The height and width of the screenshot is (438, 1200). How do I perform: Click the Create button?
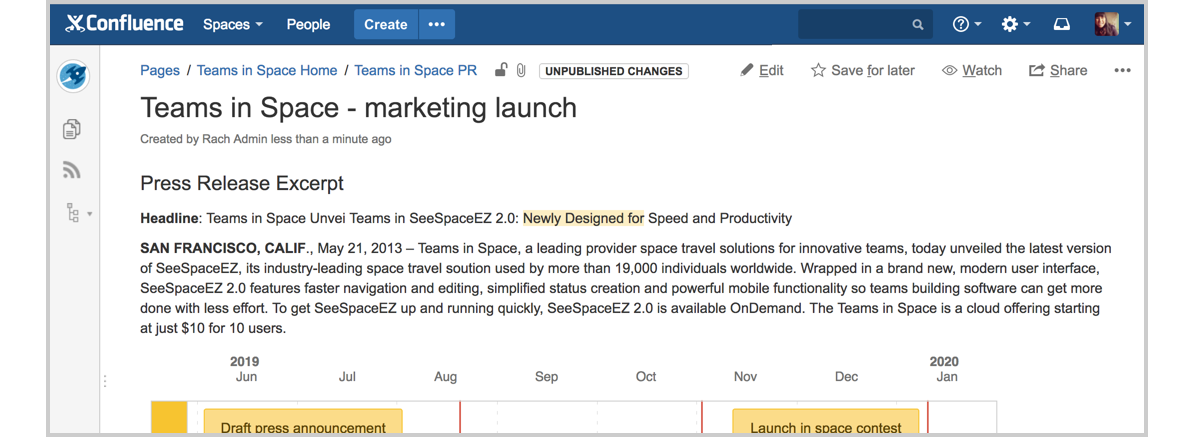tap(386, 25)
